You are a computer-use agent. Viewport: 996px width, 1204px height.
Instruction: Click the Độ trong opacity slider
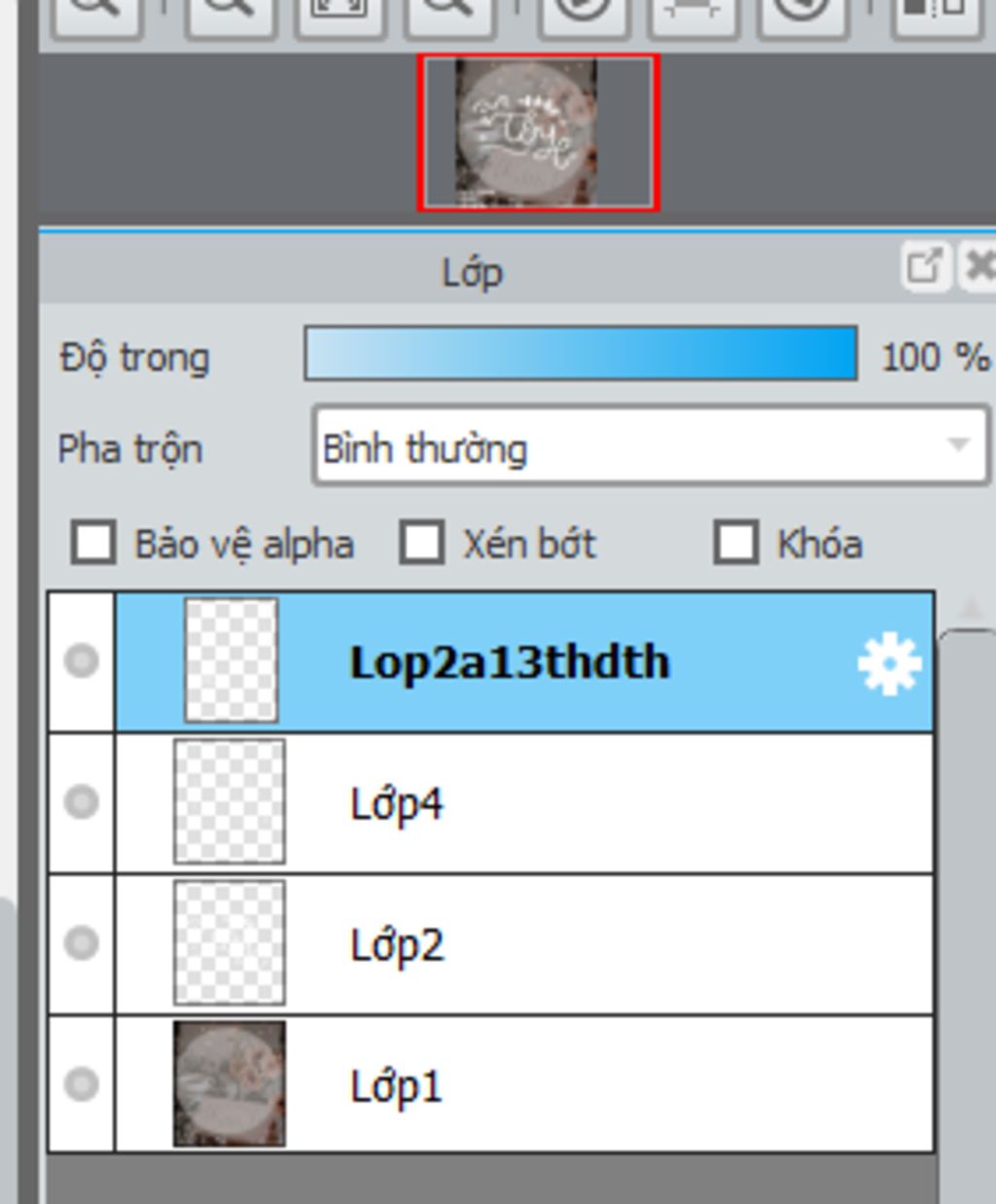(581, 354)
